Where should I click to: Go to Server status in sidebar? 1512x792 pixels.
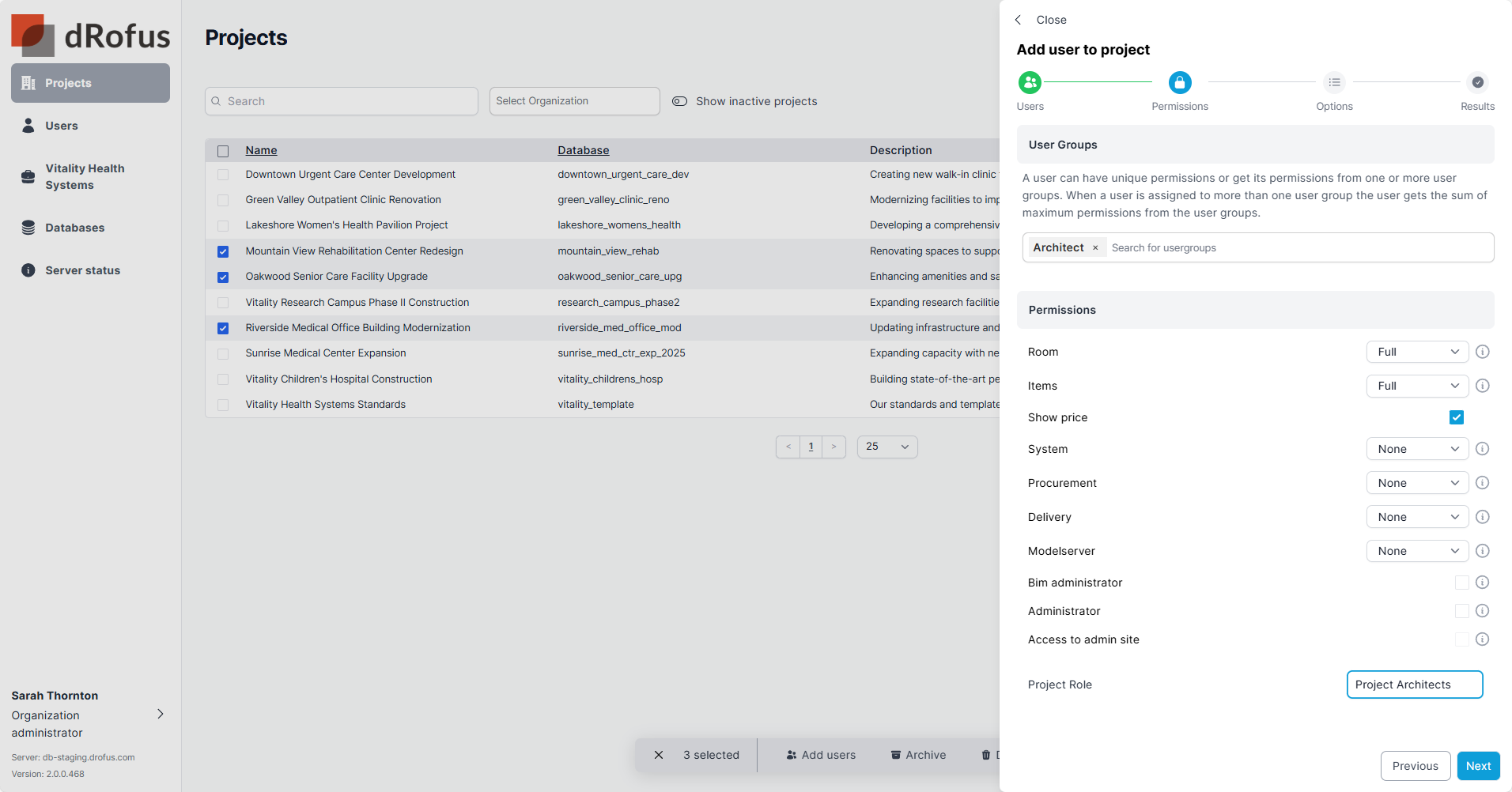pos(82,270)
